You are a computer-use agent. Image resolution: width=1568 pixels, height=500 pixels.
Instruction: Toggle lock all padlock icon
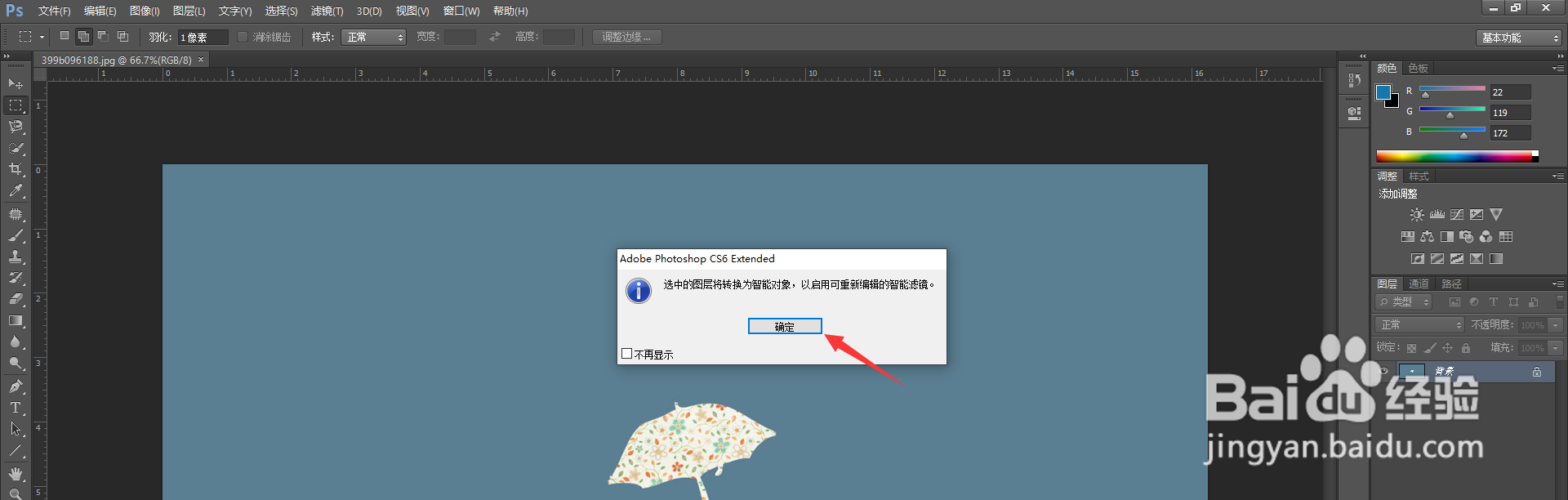1466,348
